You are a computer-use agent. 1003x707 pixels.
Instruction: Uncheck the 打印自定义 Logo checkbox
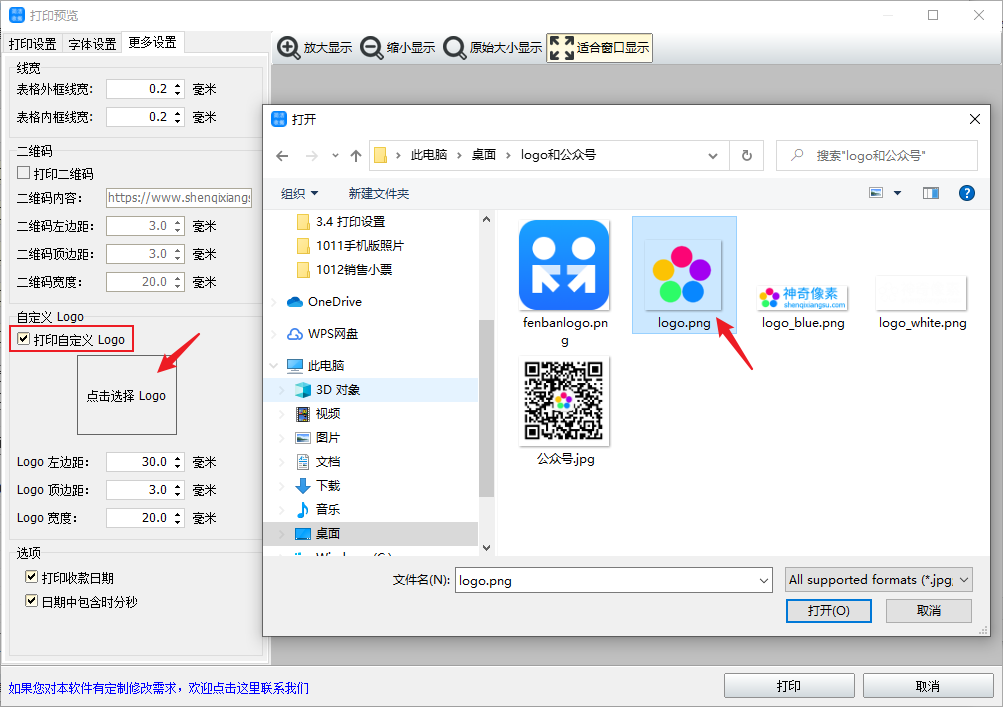24,340
